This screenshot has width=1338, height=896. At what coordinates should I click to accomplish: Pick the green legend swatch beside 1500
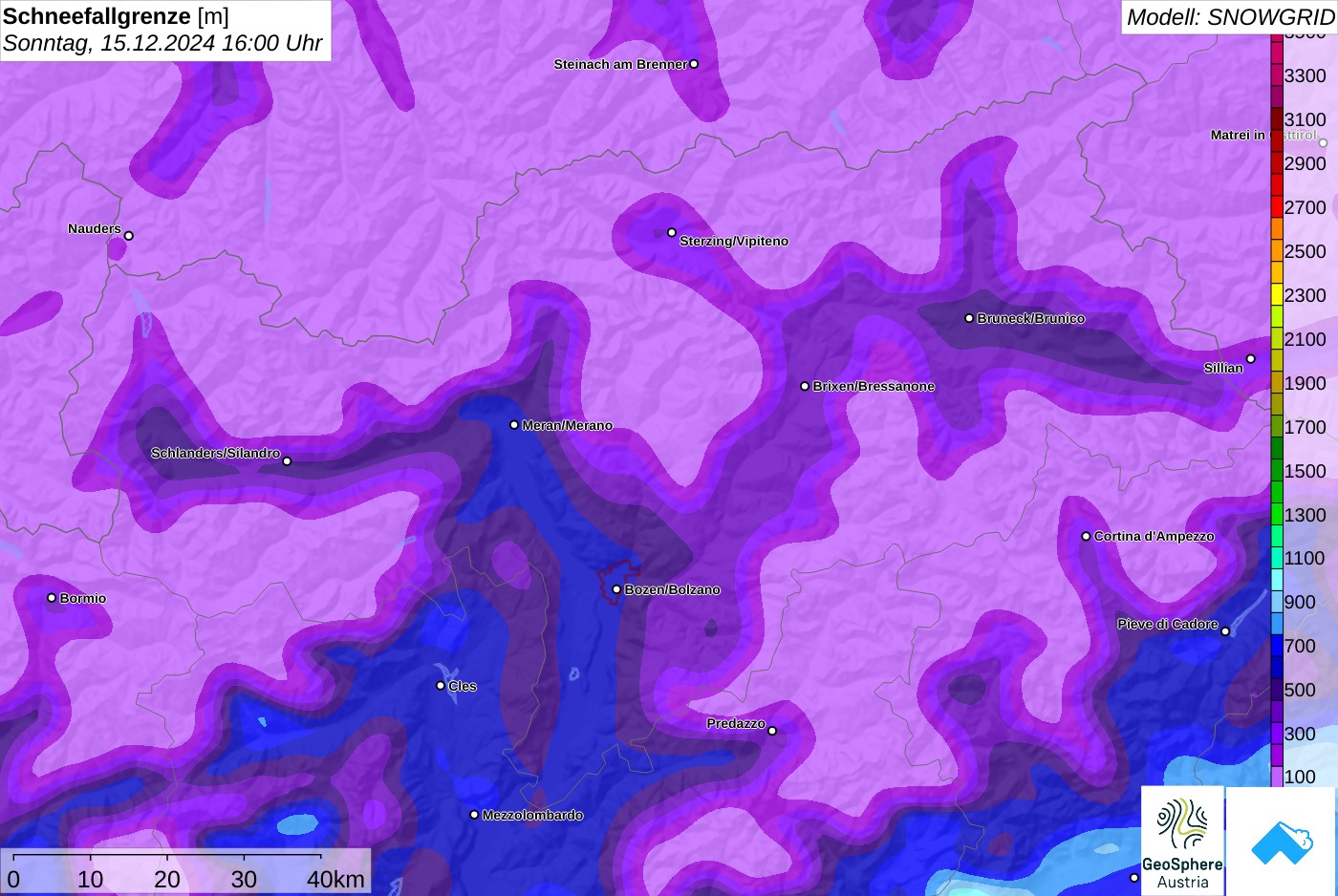point(1277,471)
